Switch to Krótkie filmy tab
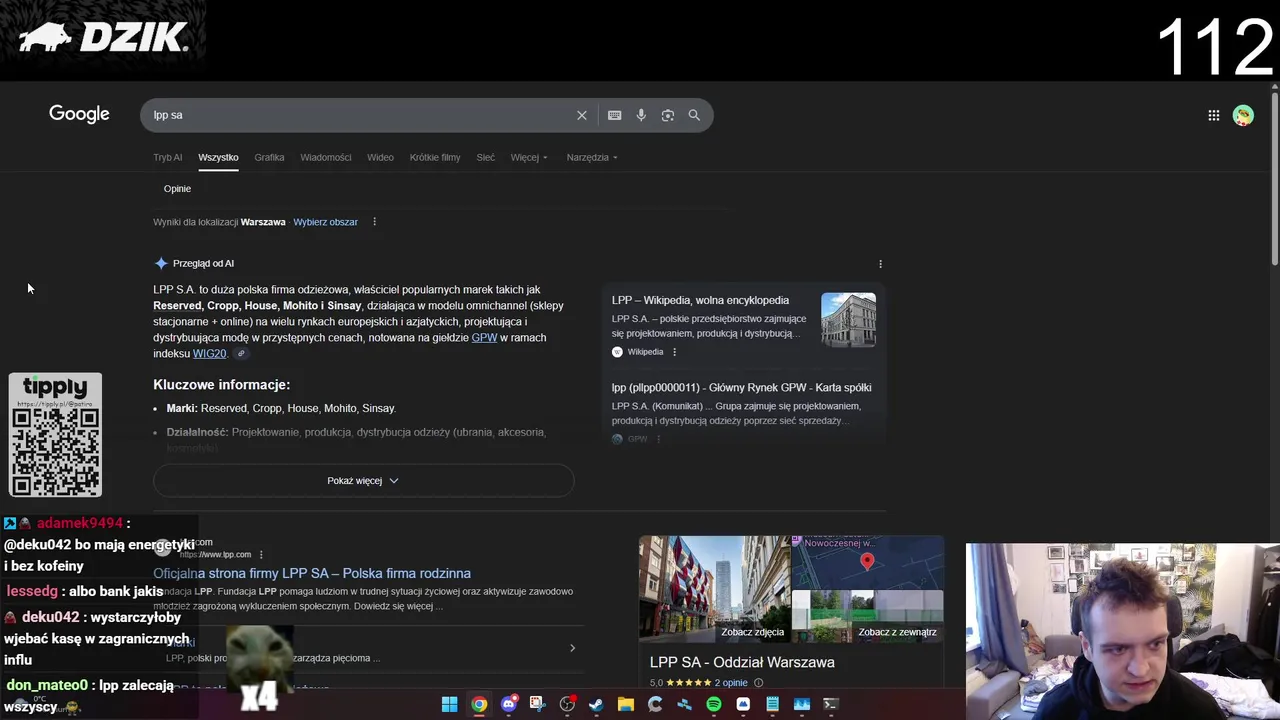Screen dimensions: 1280x720 pos(435,157)
